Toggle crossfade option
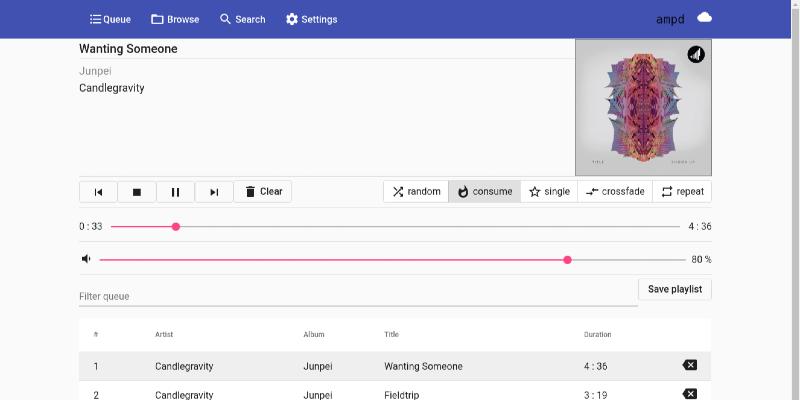Viewport: 800px width, 400px height. point(615,192)
